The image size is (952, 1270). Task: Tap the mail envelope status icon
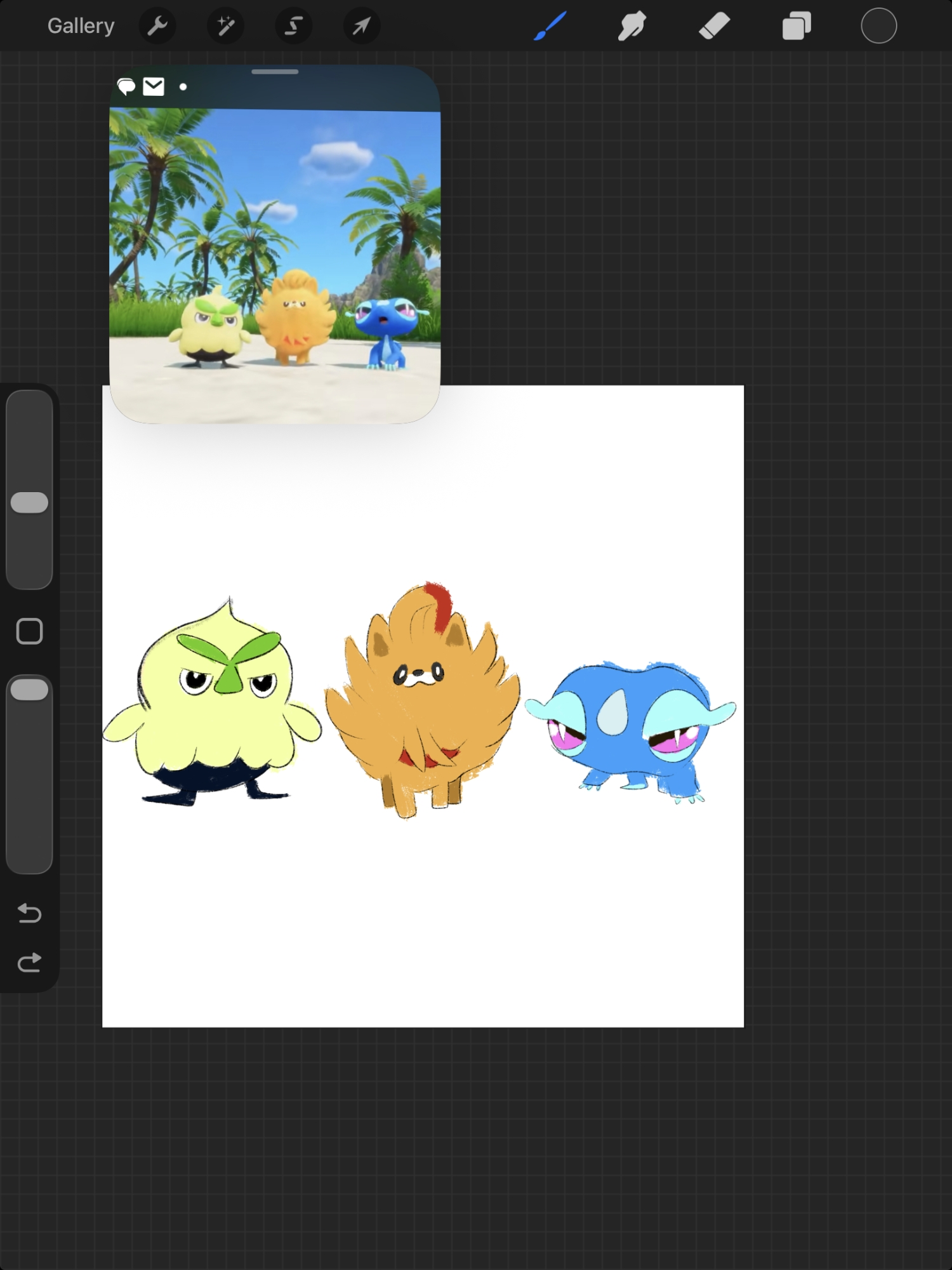pyautogui.click(x=154, y=86)
